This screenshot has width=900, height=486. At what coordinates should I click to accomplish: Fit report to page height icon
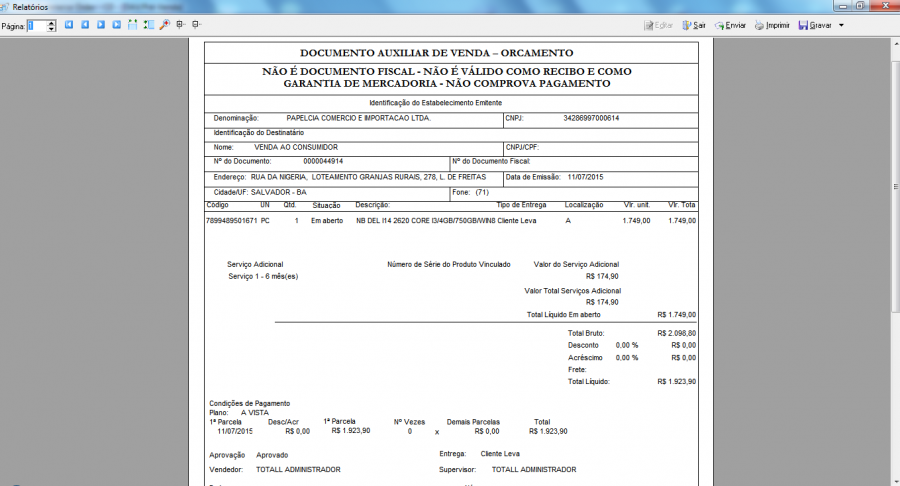[x=133, y=25]
